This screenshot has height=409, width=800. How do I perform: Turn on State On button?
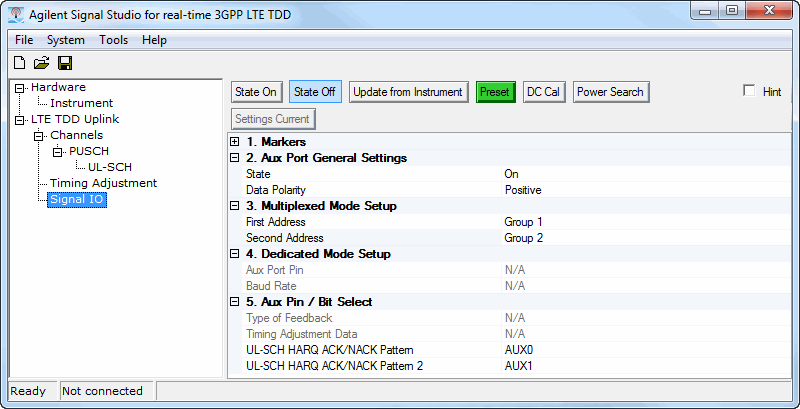pyautogui.click(x=256, y=92)
